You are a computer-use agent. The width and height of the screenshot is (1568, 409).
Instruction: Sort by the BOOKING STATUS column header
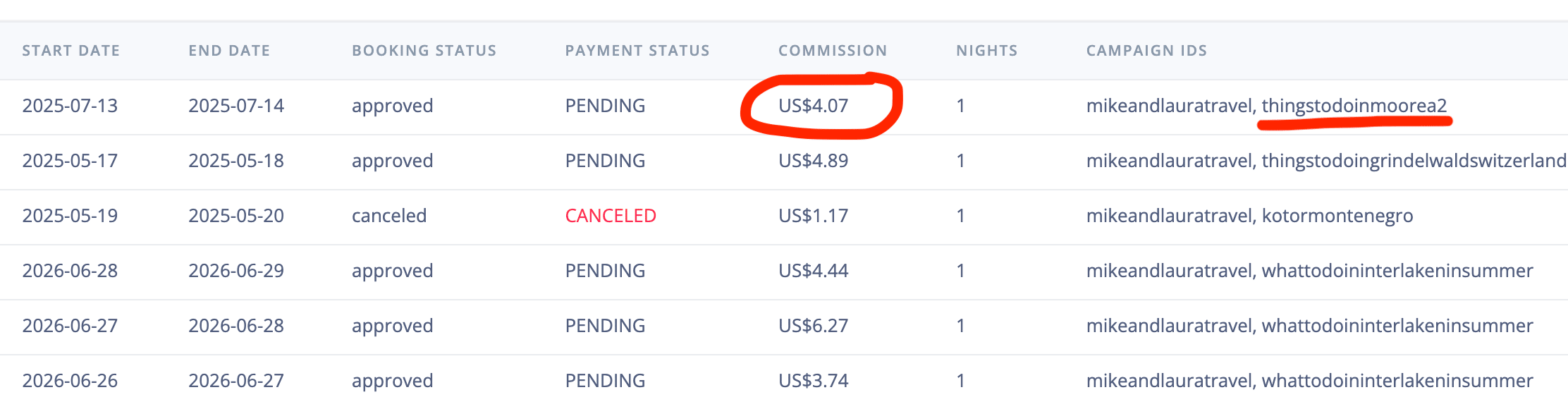coord(424,51)
